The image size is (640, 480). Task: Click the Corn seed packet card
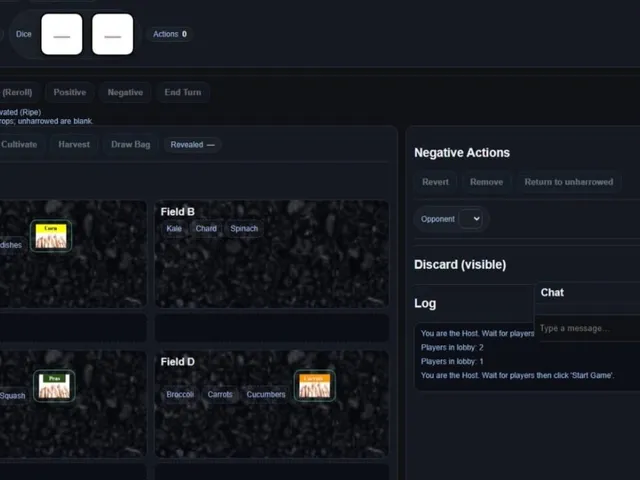tap(51, 236)
